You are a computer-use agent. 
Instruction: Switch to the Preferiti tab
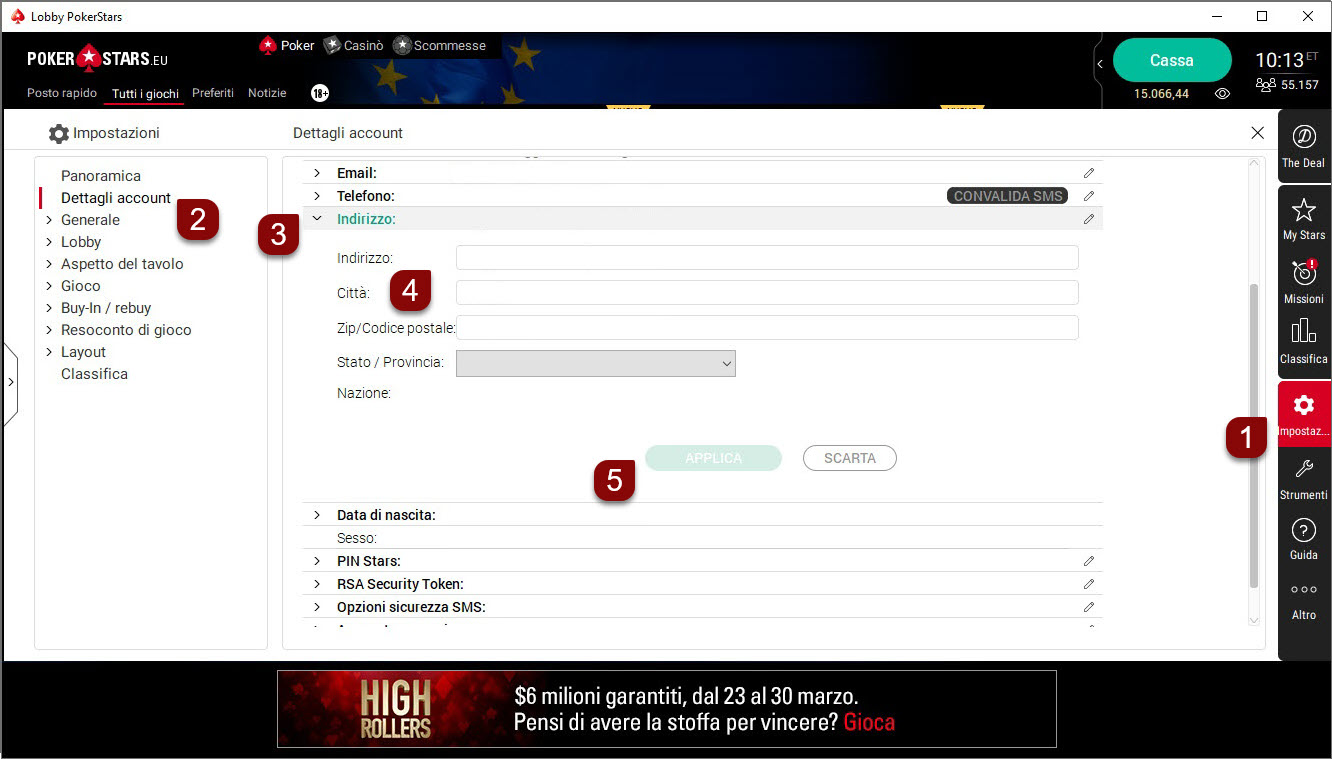(212, 93)
